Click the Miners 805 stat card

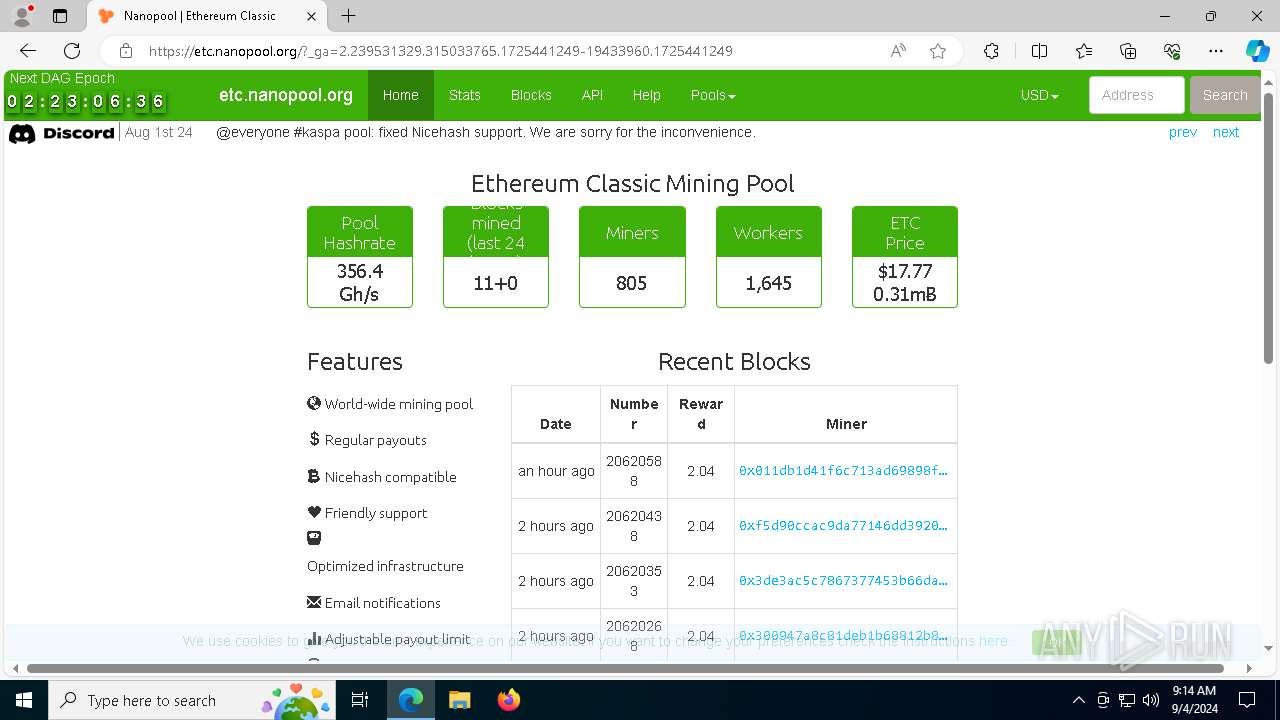(632, 257)
